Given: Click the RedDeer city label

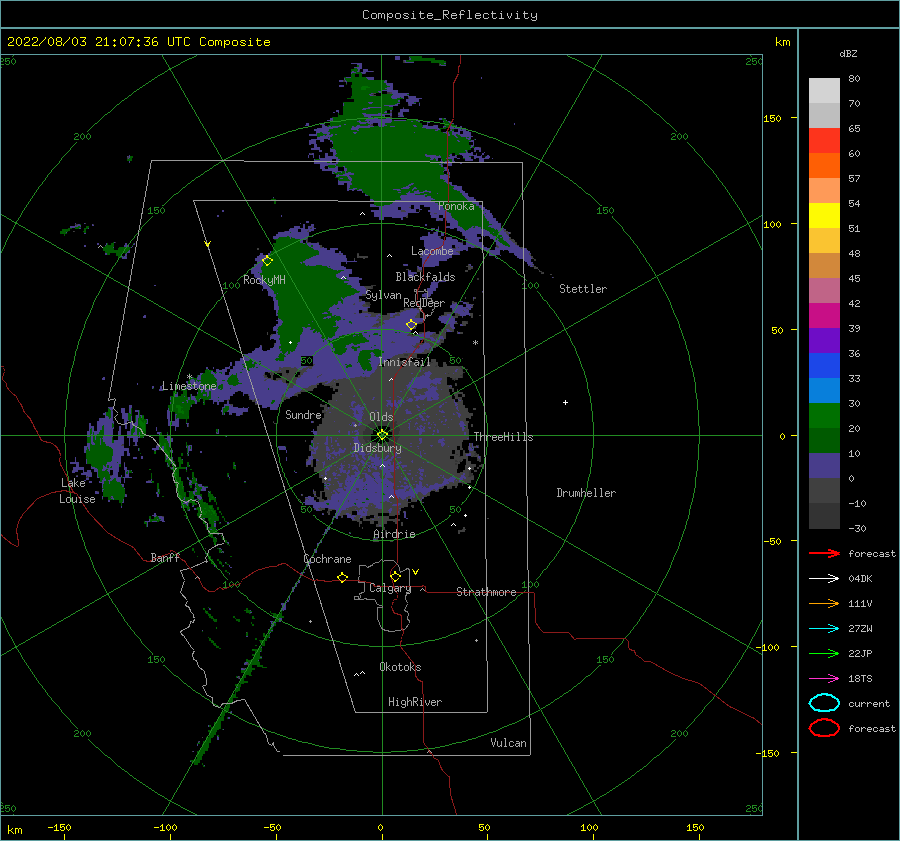Looking at the screenshot, I should pyautogui.click(x=424, y=303).
